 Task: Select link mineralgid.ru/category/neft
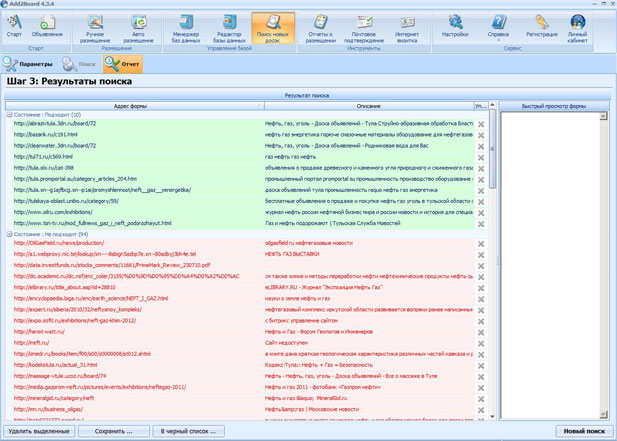coord(54,398)
